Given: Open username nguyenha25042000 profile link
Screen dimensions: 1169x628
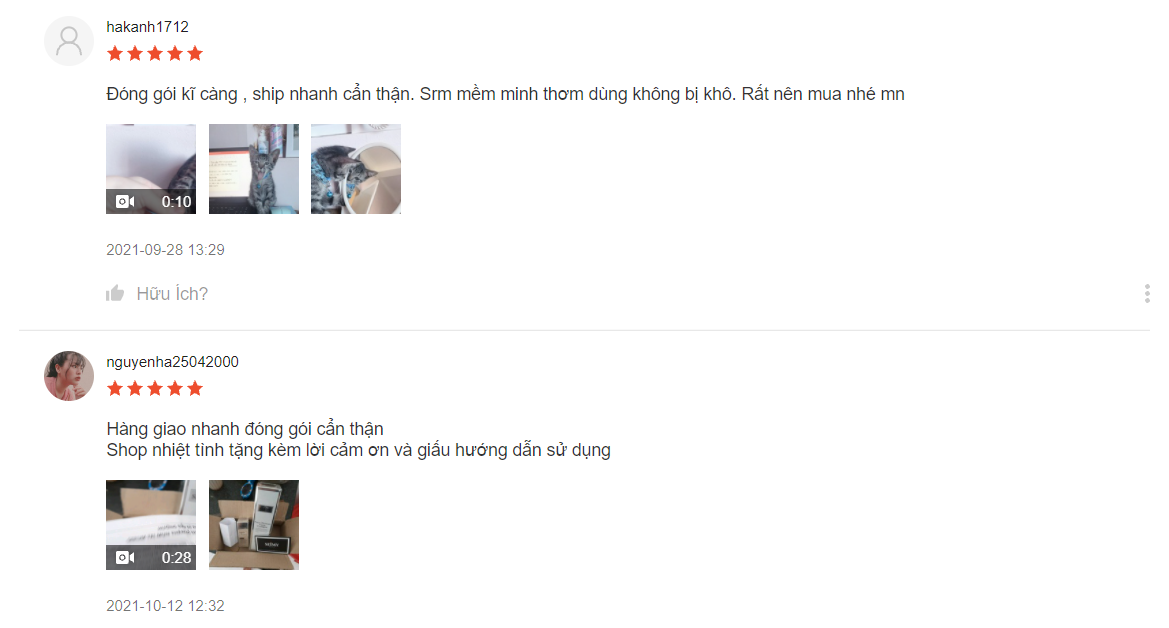Looking at the screenshot, I should (x=172, y=362).
